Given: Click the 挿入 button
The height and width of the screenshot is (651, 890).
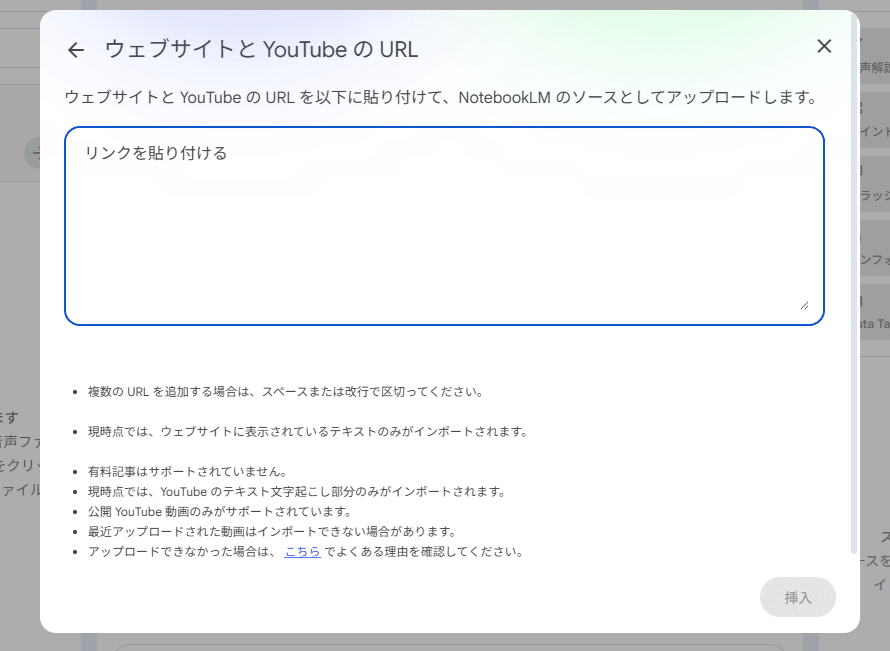Looking at the screenshot, I should click(797, 597).
